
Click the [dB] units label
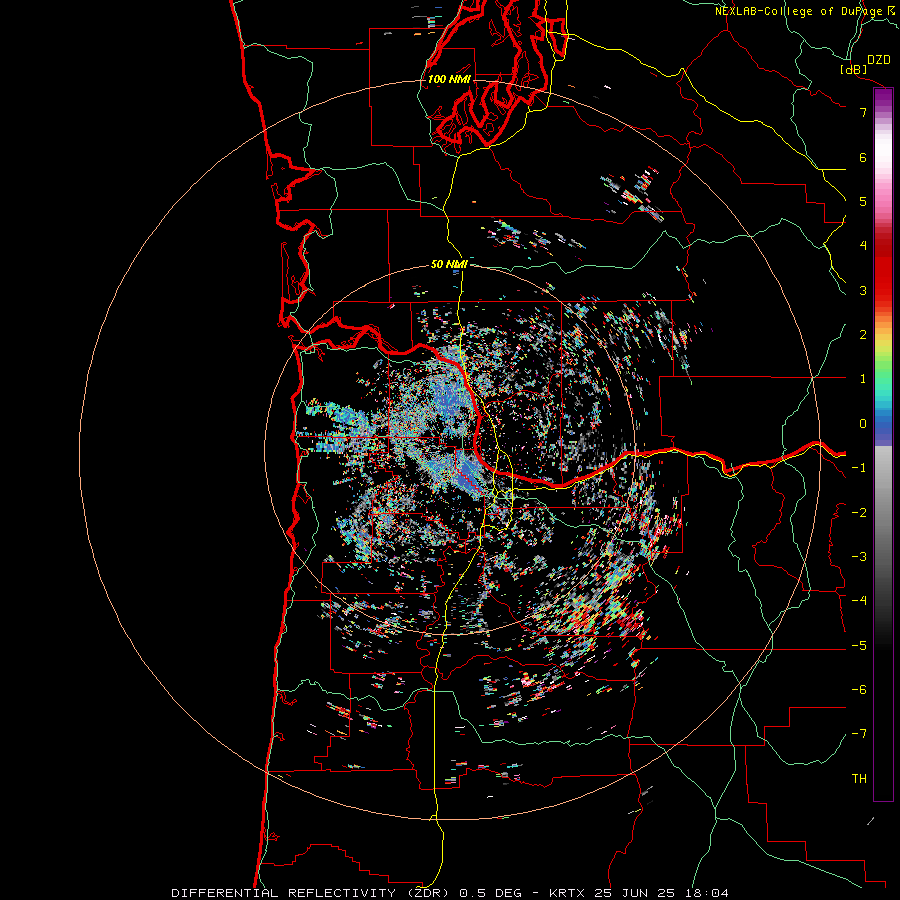click(854, 69)
